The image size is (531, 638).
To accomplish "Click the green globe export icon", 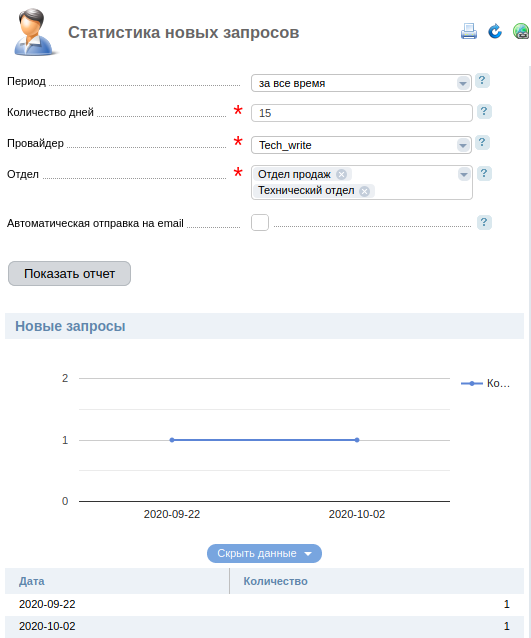I will coord(521,31).
